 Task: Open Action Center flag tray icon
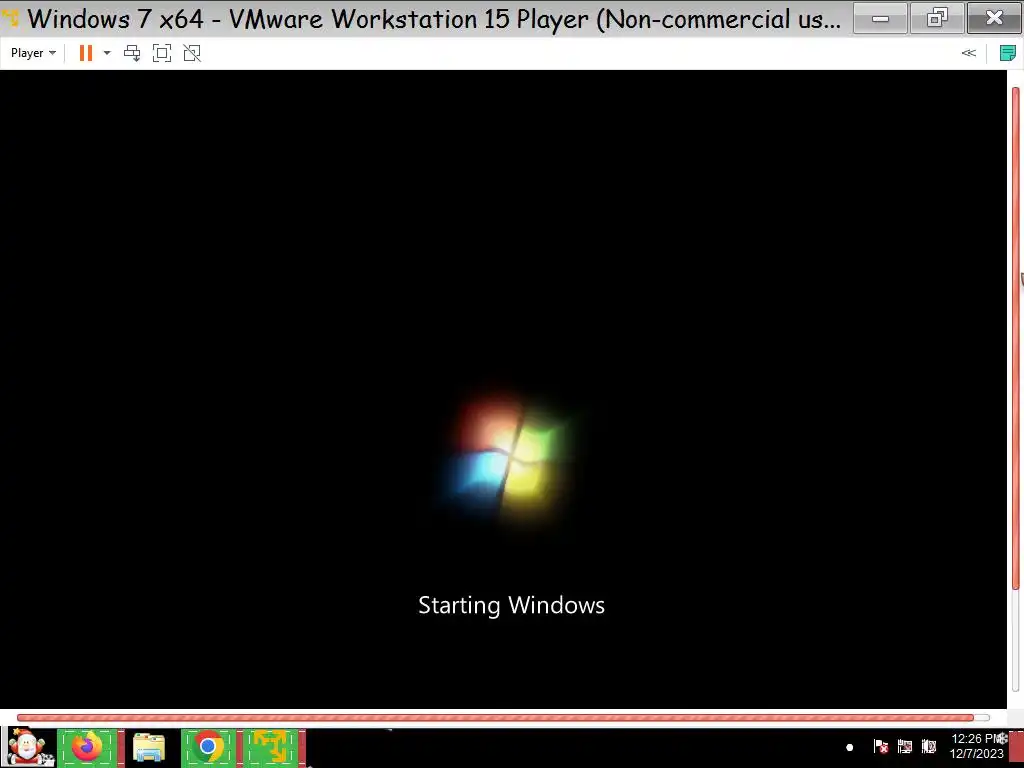coord(880,746)
